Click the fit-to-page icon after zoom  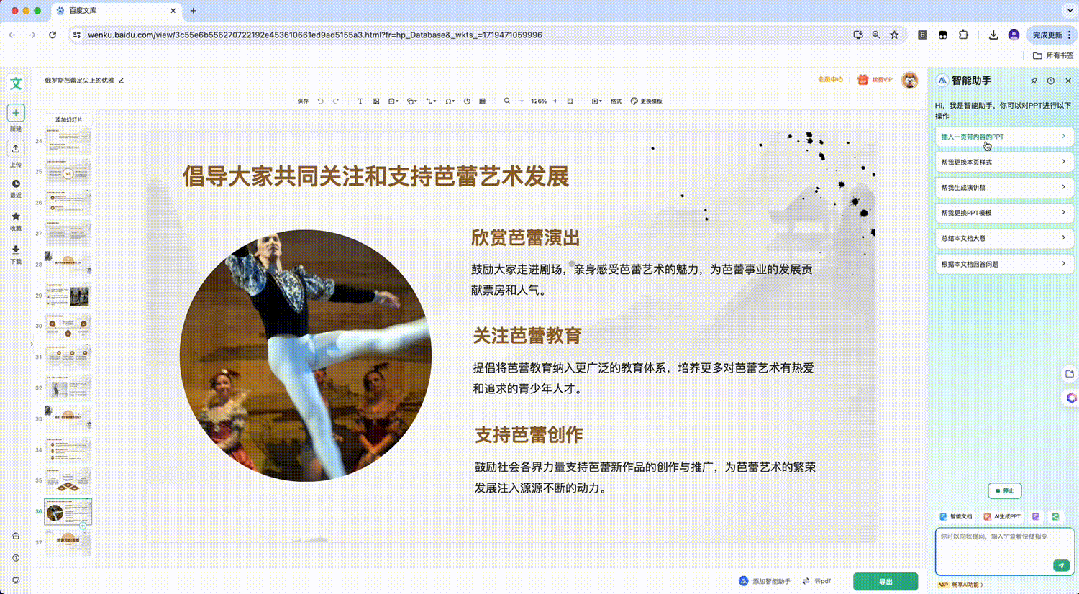pos(570,101)
